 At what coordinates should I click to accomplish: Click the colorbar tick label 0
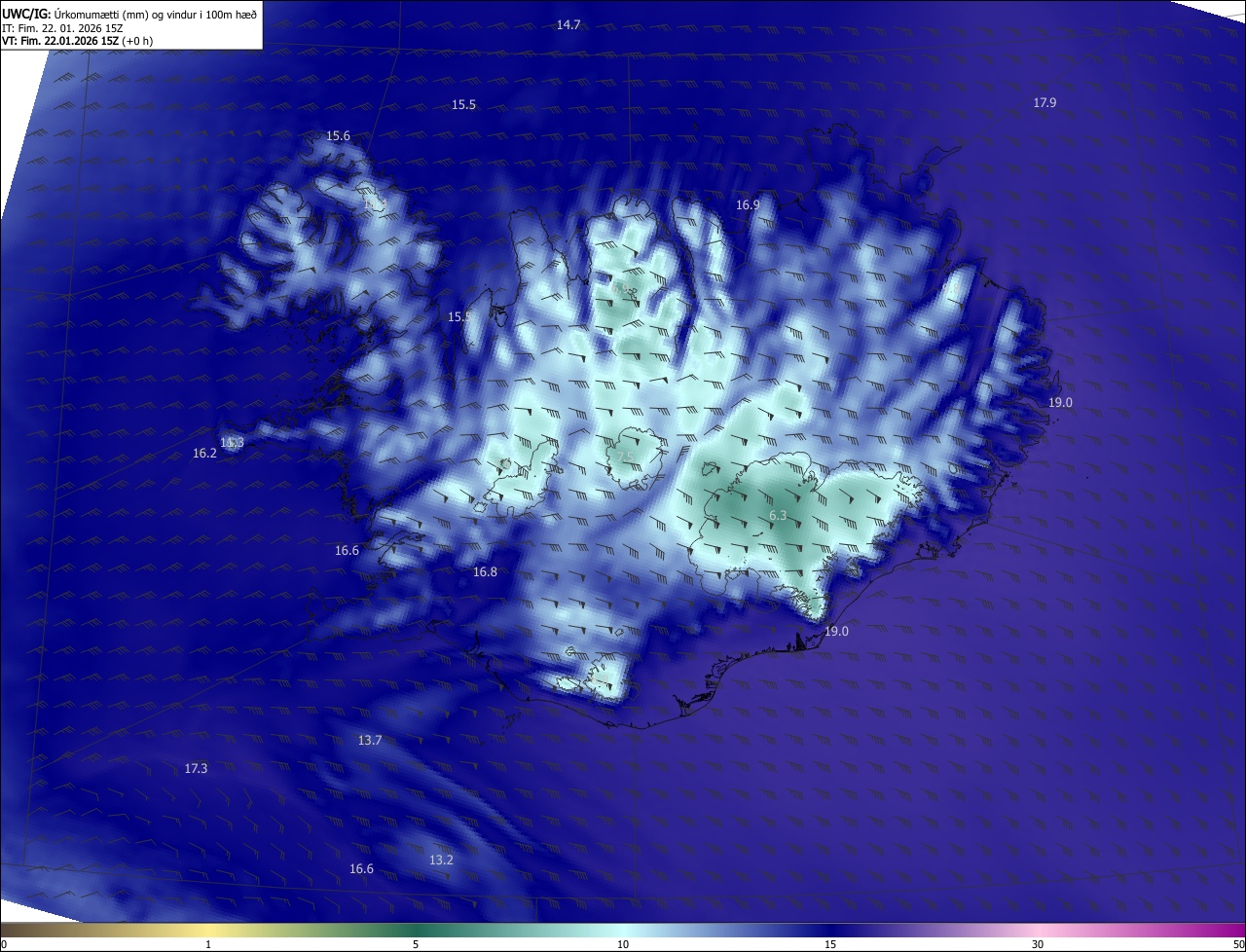(4, 944)
